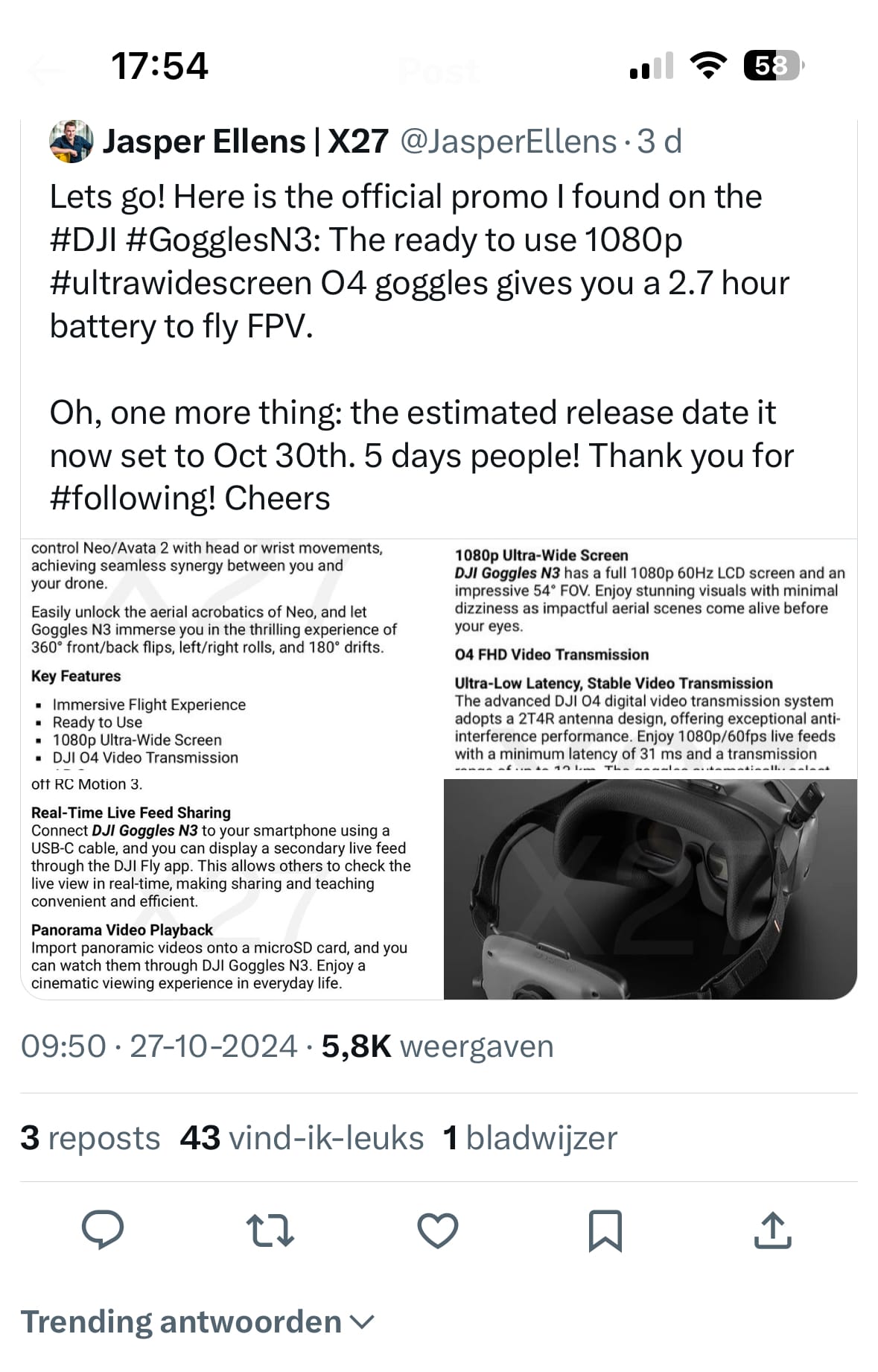Open the #DJI hashtag link
Viewport: 878px width, 1372px height.
83,240
